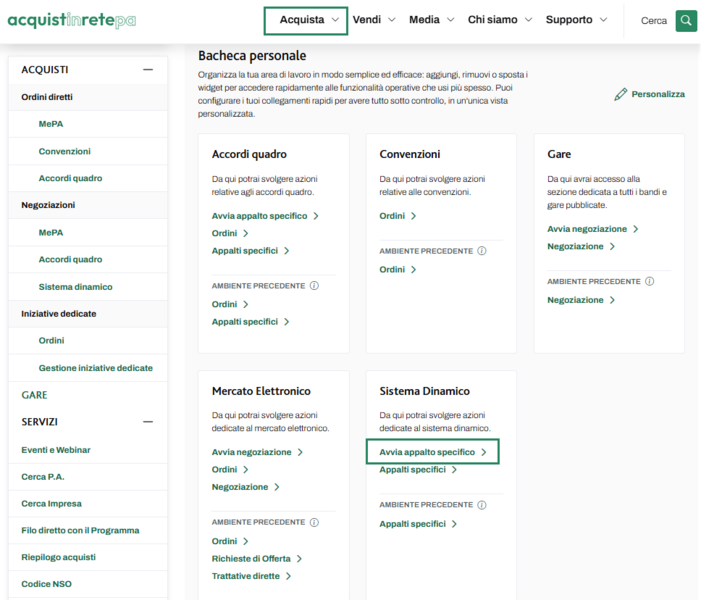Click Avvia appalto specifico in Sistema Dinamico
This screenshot has width=701, height=600.
(x=432, y=452)
